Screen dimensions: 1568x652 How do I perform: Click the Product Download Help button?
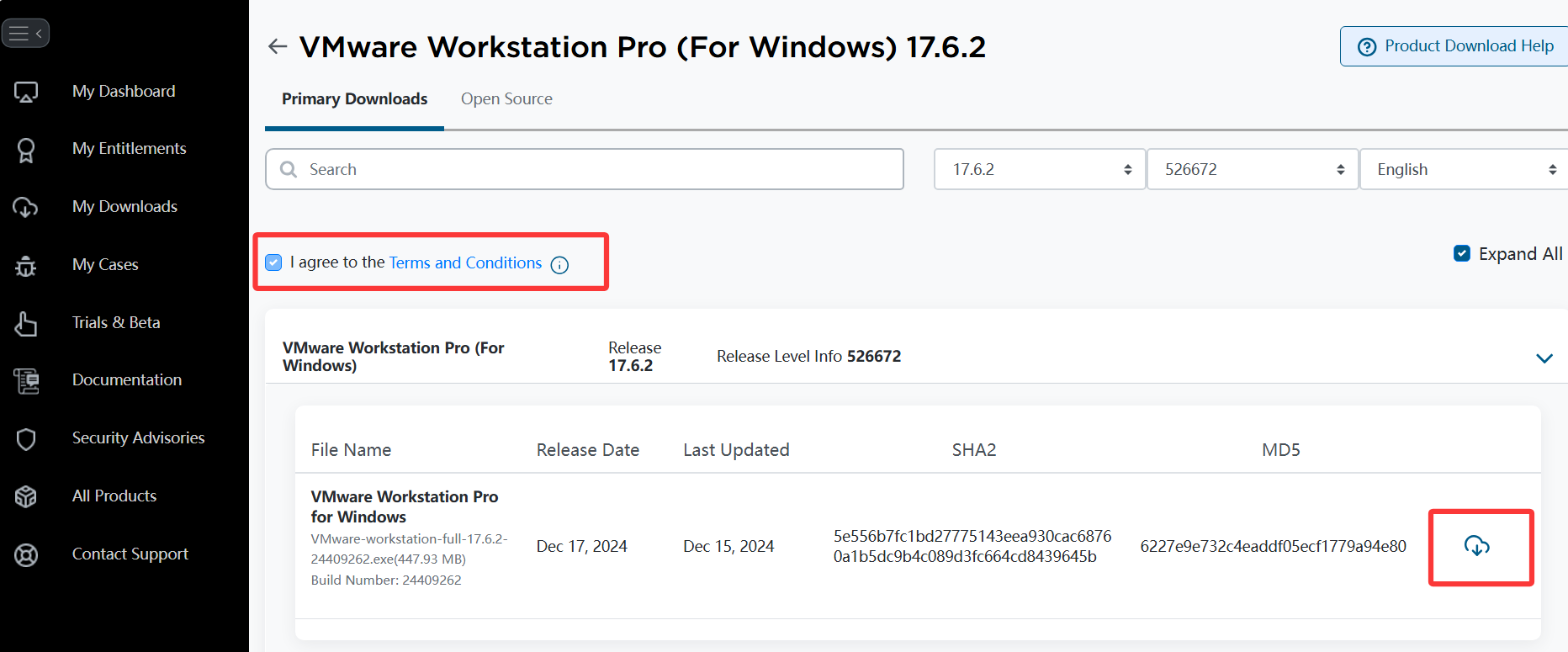[x=1455, y=46]
